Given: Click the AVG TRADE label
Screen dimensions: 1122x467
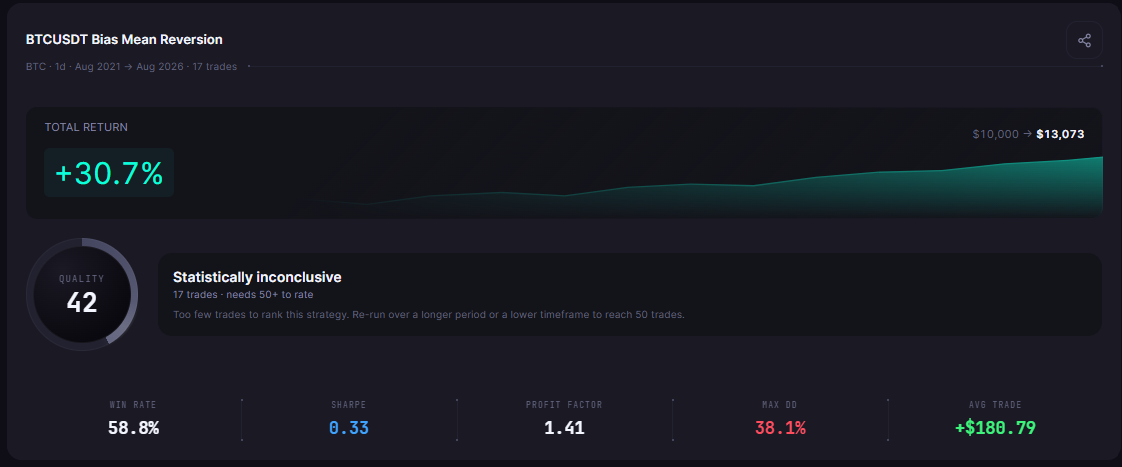Looking at the screenshot, I should coord(995,405).
